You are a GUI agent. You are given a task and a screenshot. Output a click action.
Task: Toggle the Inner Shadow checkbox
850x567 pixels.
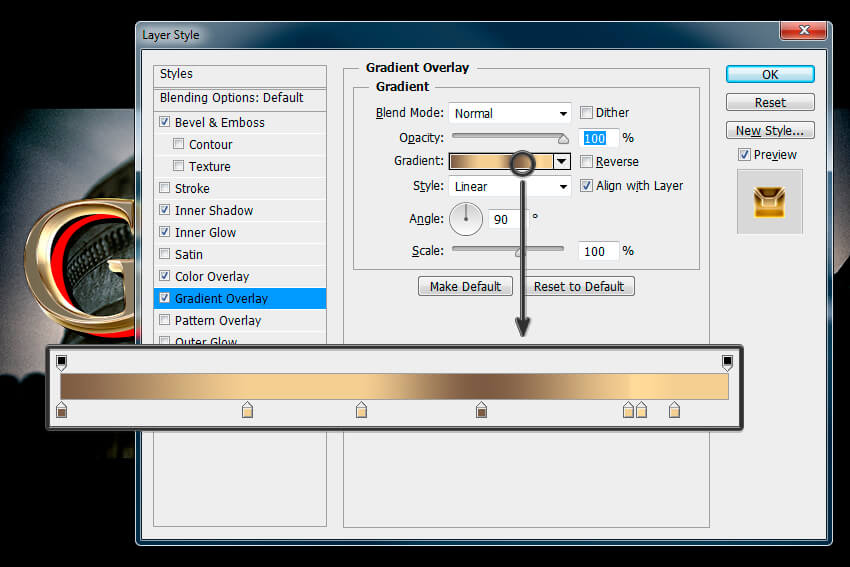point(165,209)
